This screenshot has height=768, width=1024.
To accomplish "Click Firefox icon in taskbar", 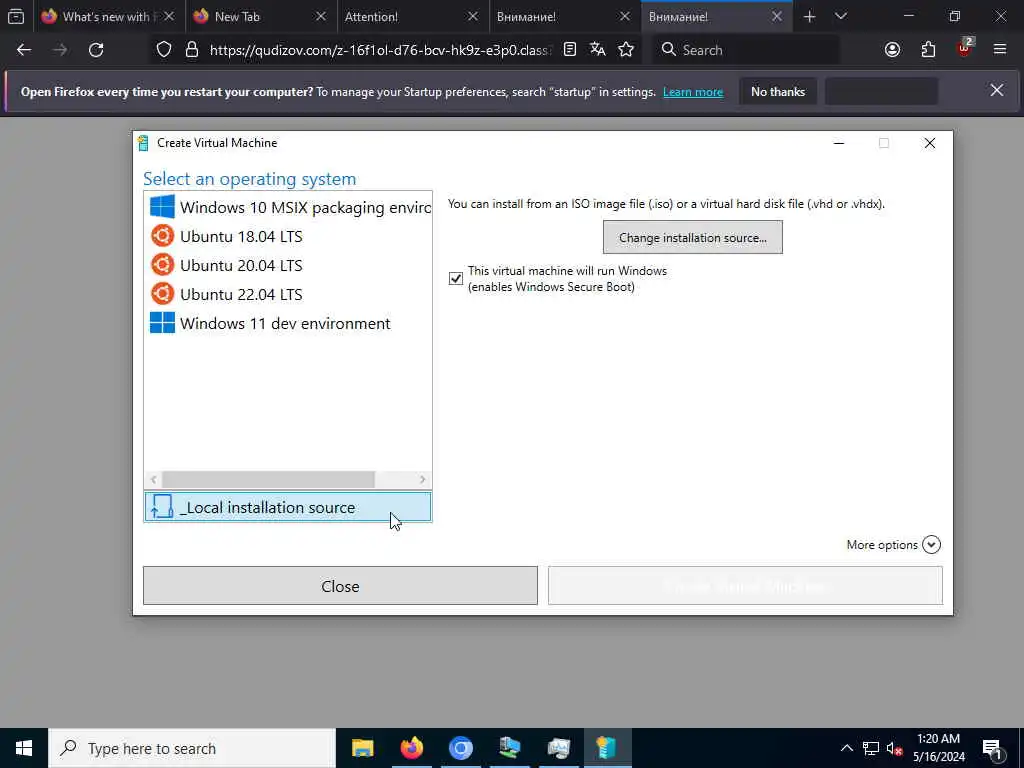I will (x=411, y=748).
